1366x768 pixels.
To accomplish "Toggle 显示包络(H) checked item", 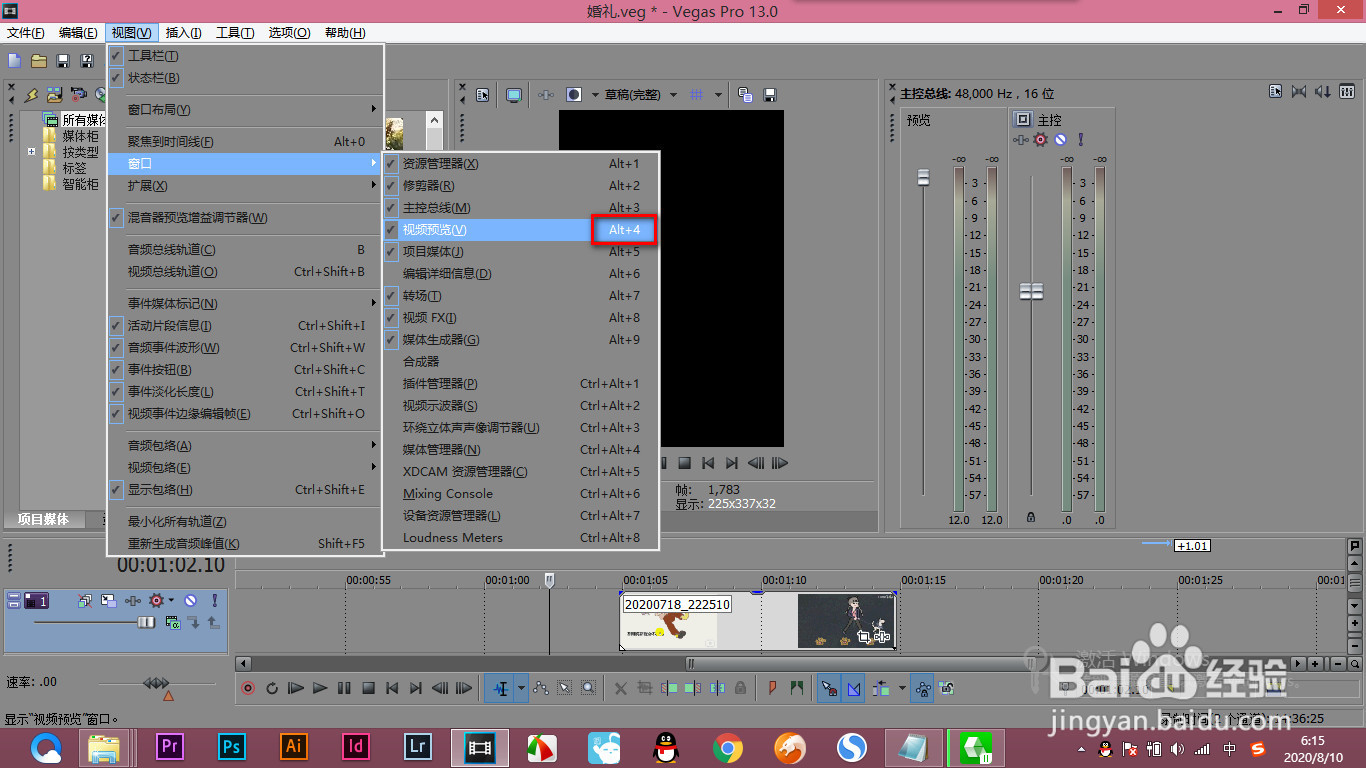I will [245, 490].
